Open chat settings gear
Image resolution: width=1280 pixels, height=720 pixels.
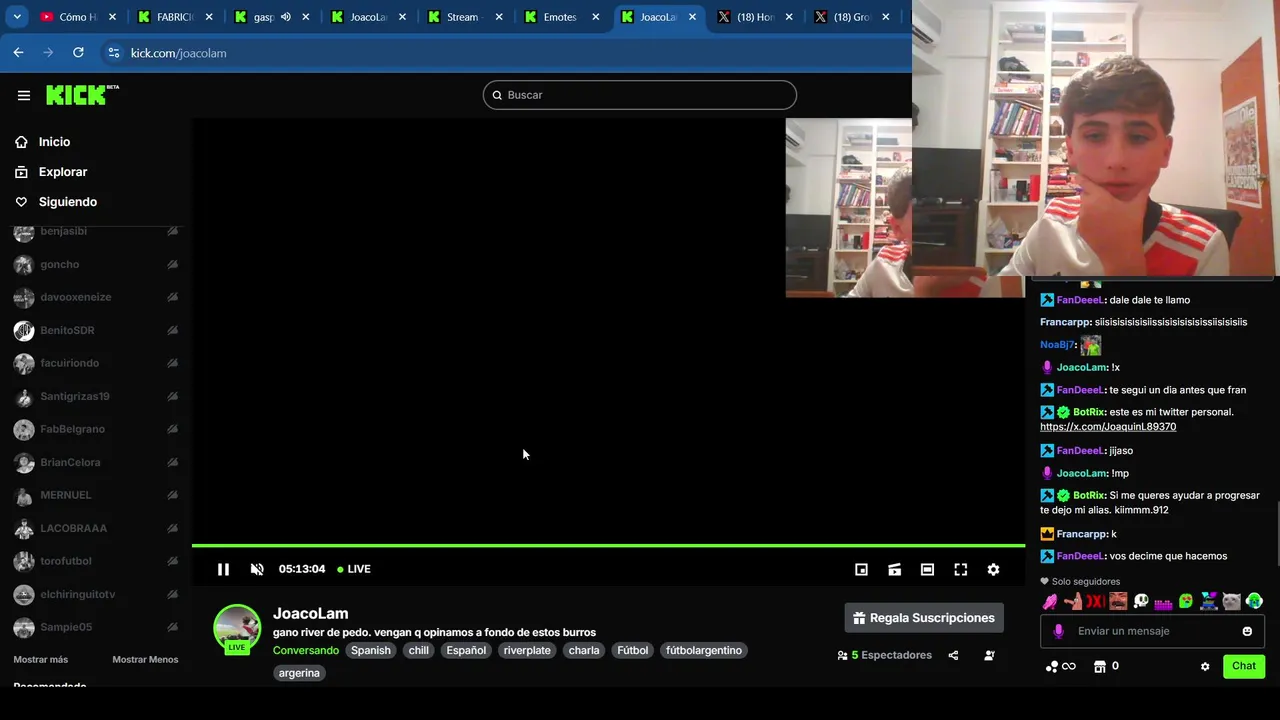1205,666
